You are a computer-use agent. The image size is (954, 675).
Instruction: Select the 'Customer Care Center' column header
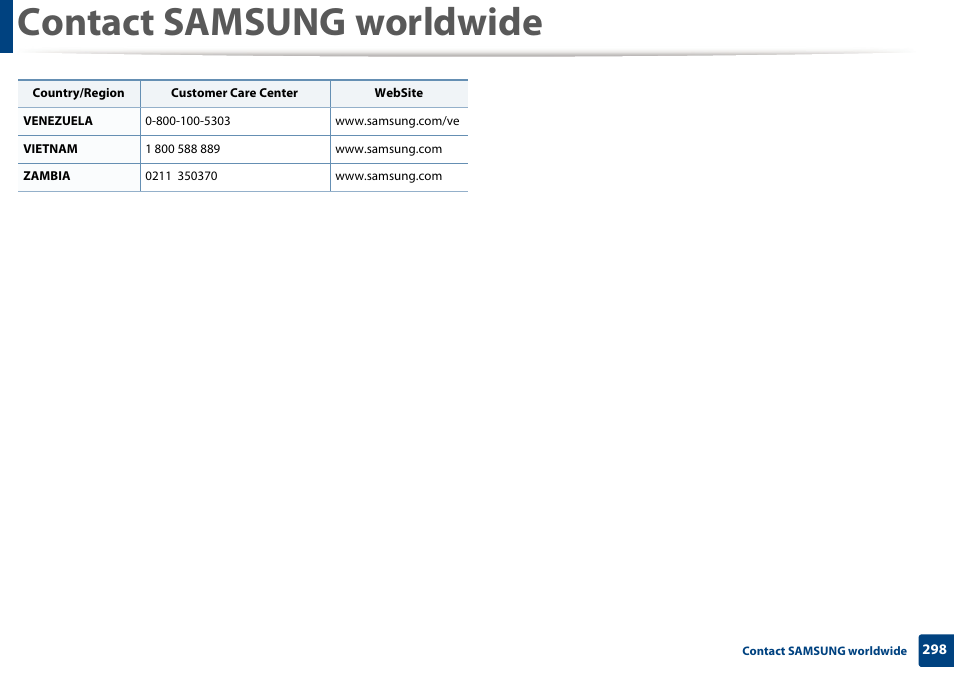234,93
